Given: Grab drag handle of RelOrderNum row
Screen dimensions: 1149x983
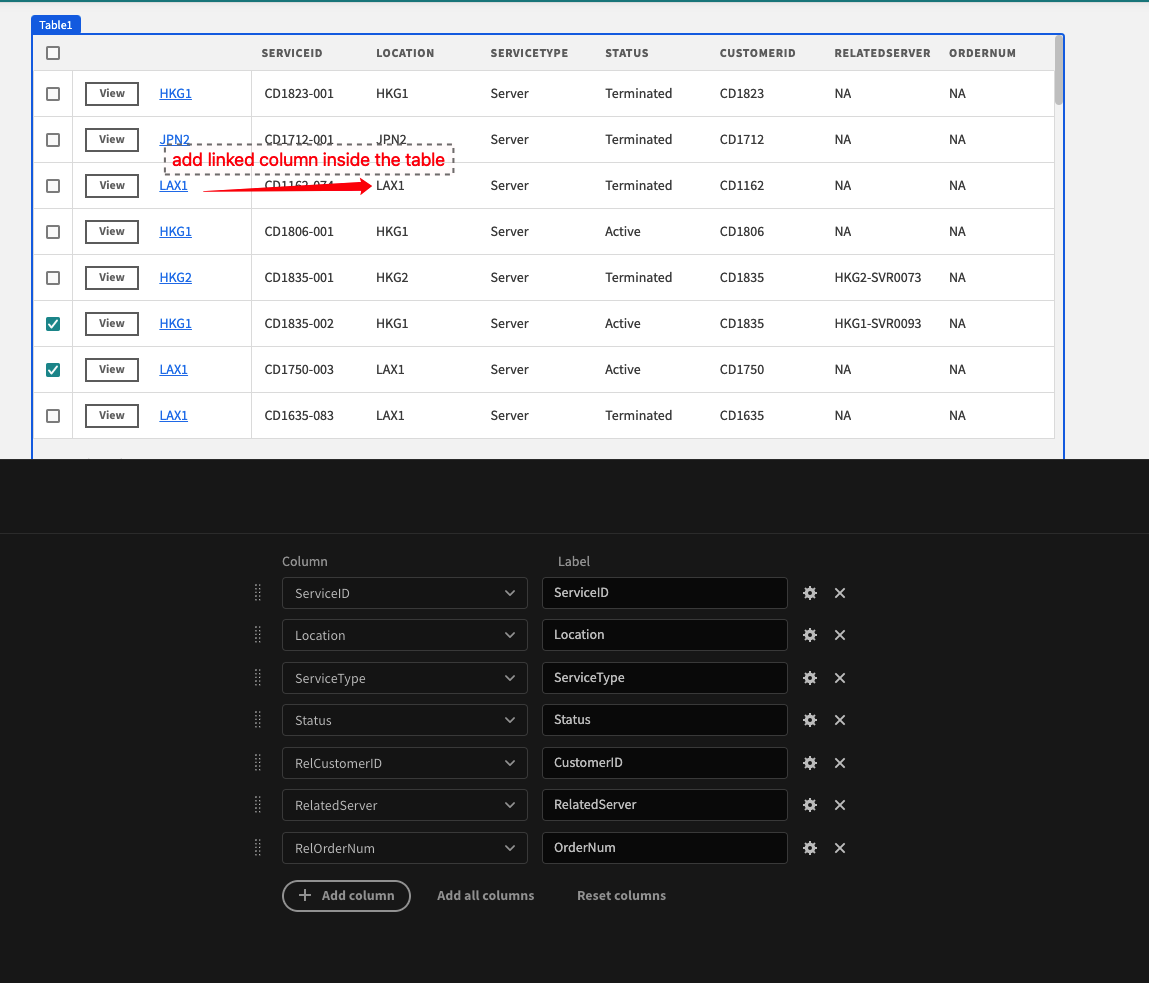Looking at the screenshot, I should [258, 848].
